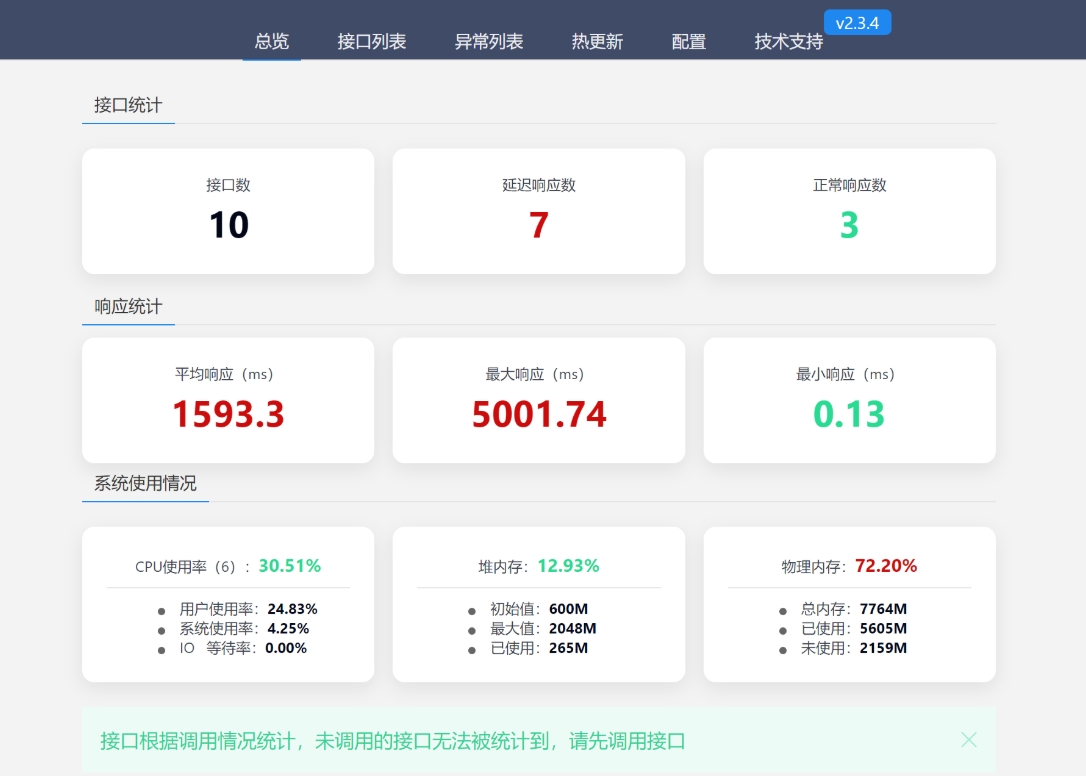Click the v2.3.4 version badge
This screenshot has width=1086, height=776.
pos(857,22)
